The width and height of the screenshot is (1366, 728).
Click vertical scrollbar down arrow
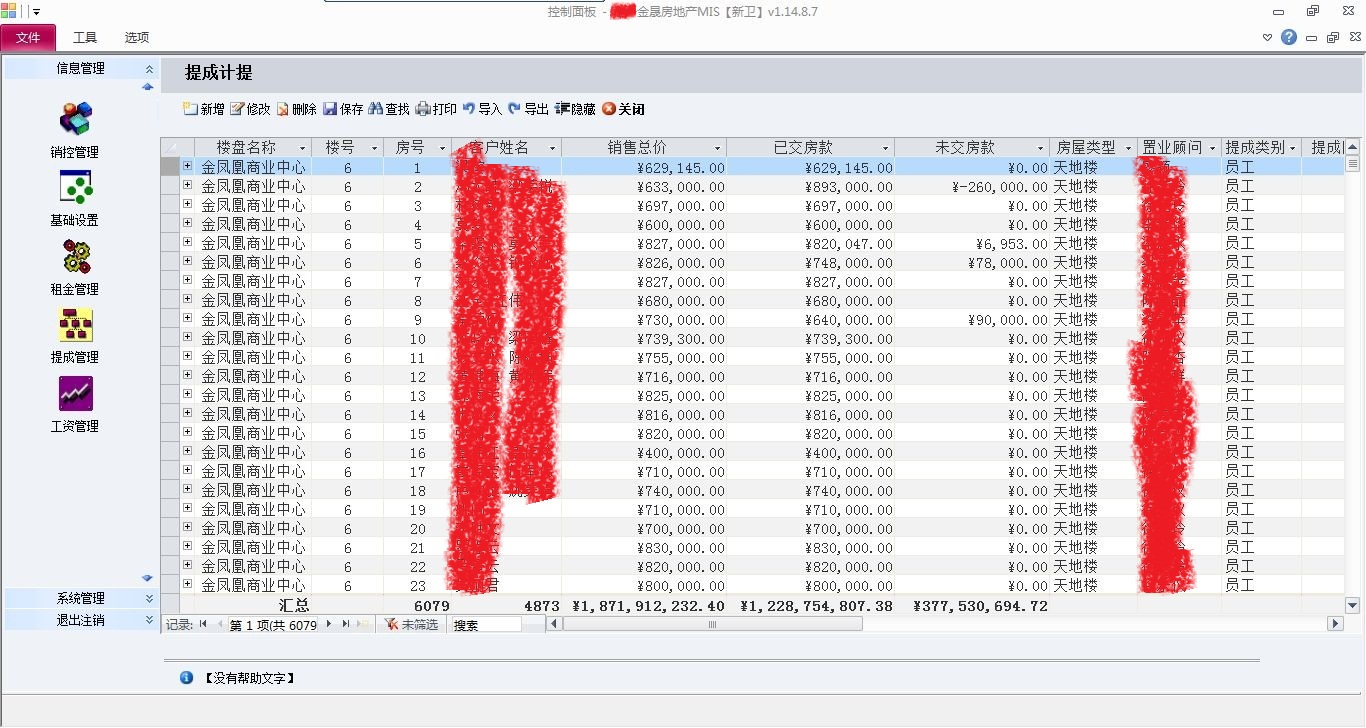click(x=1353, y=605)
